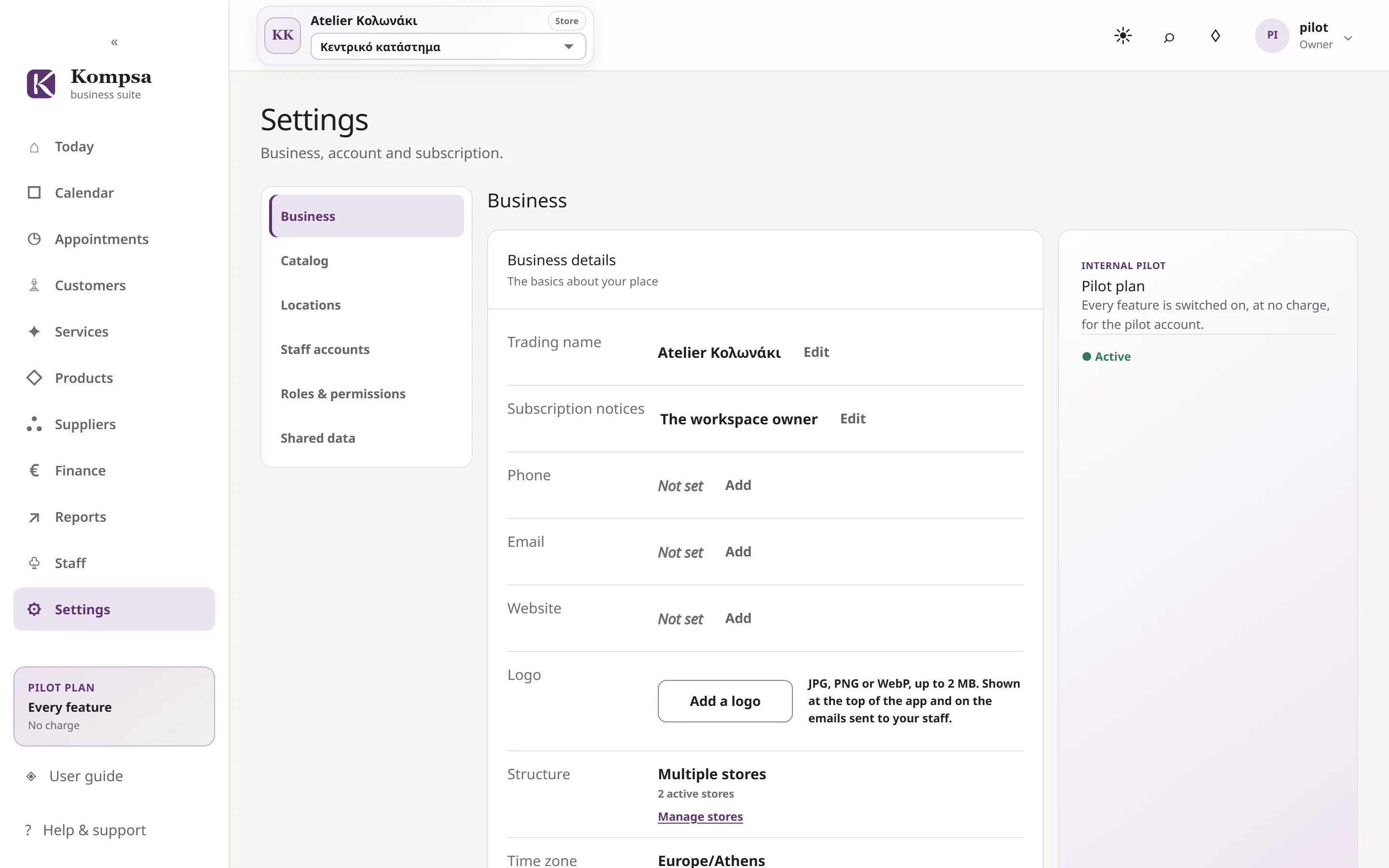Click the Finance euro icon

(x=34, y=471)
